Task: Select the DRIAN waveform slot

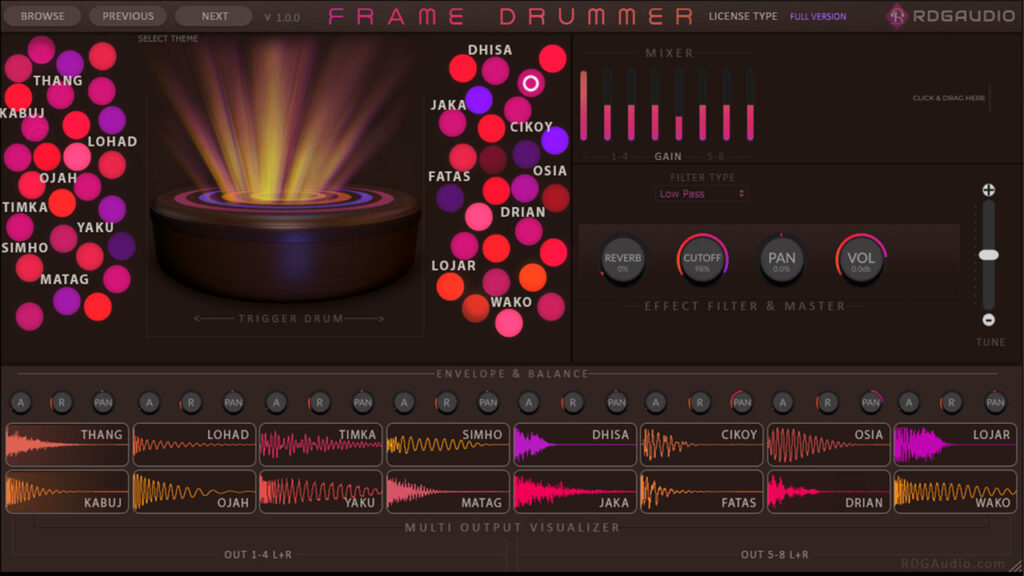Action: [828, 492]
